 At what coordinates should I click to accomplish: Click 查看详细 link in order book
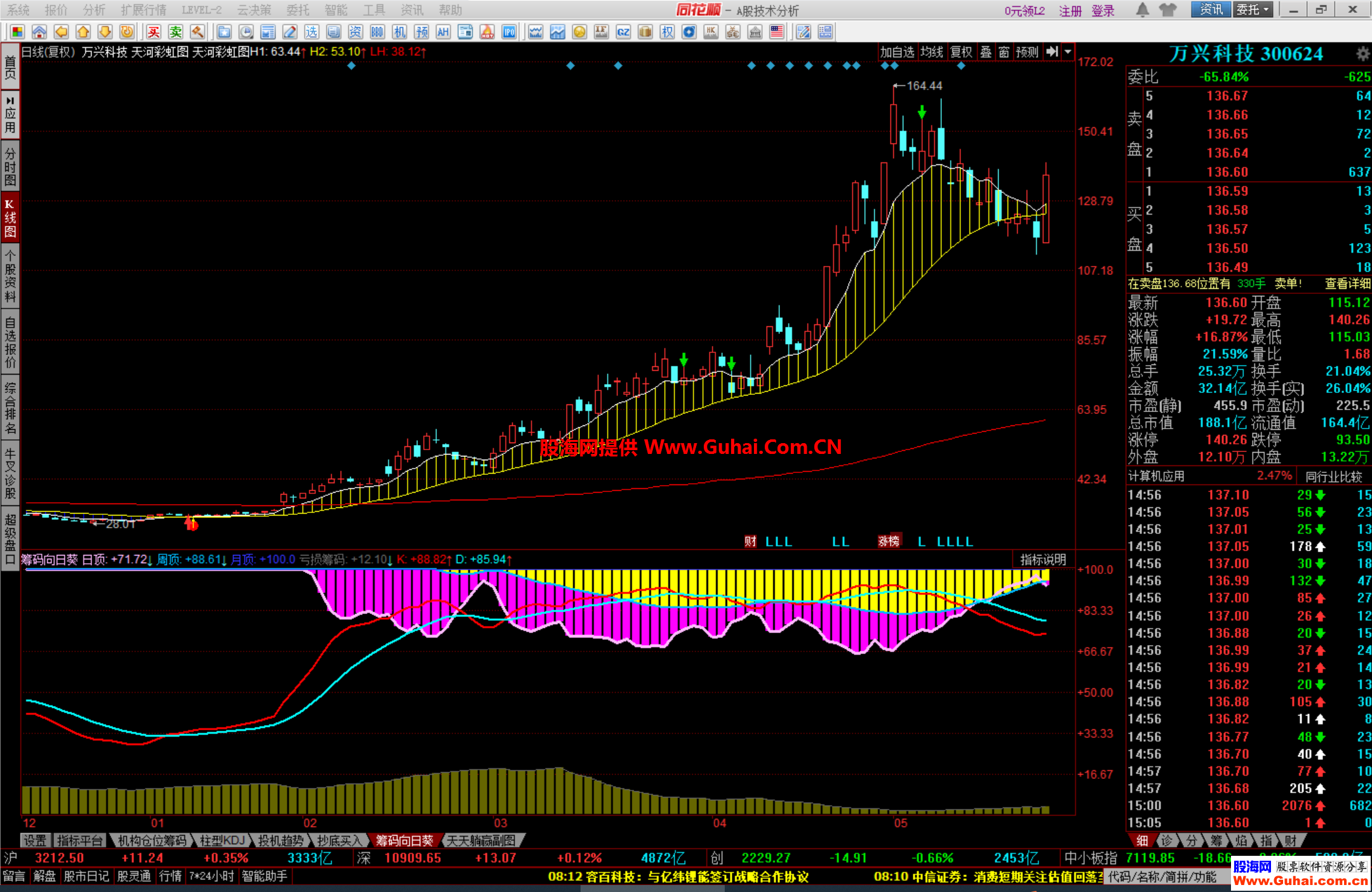pyautogui.click(x=1347, y=284)
